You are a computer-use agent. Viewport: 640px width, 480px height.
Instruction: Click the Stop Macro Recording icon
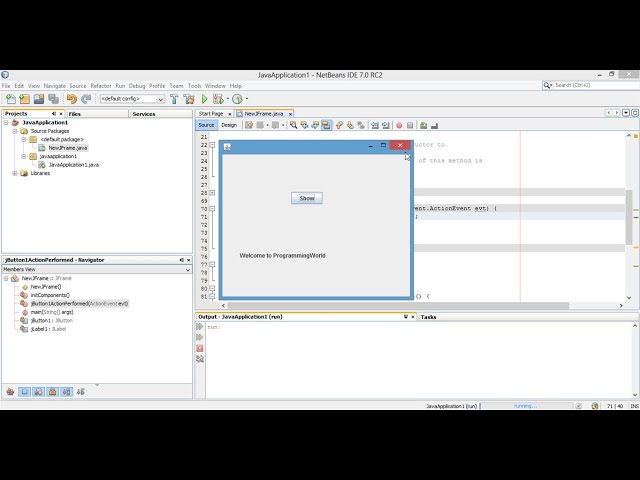(410, 125)
